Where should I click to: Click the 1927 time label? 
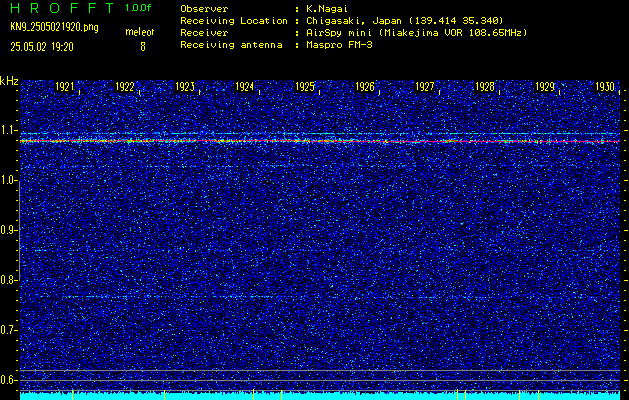tap(425, 87)
